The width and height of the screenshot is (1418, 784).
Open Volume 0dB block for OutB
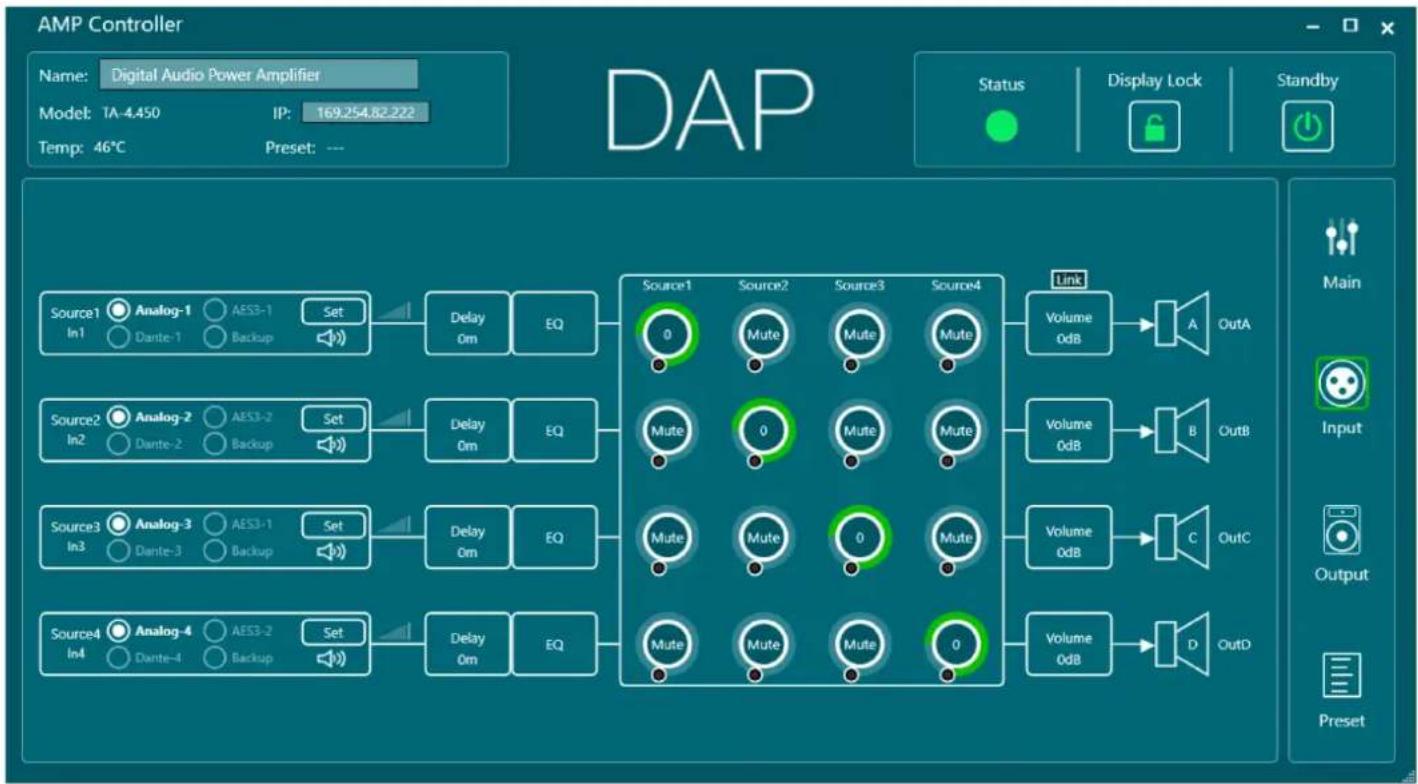[x=1068, y=430]
